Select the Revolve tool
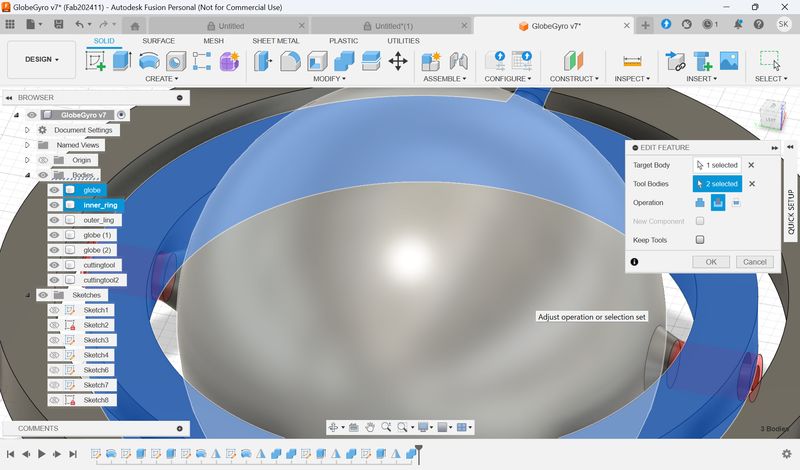Screen dimensions: 800x470 (x=148, y=61)
